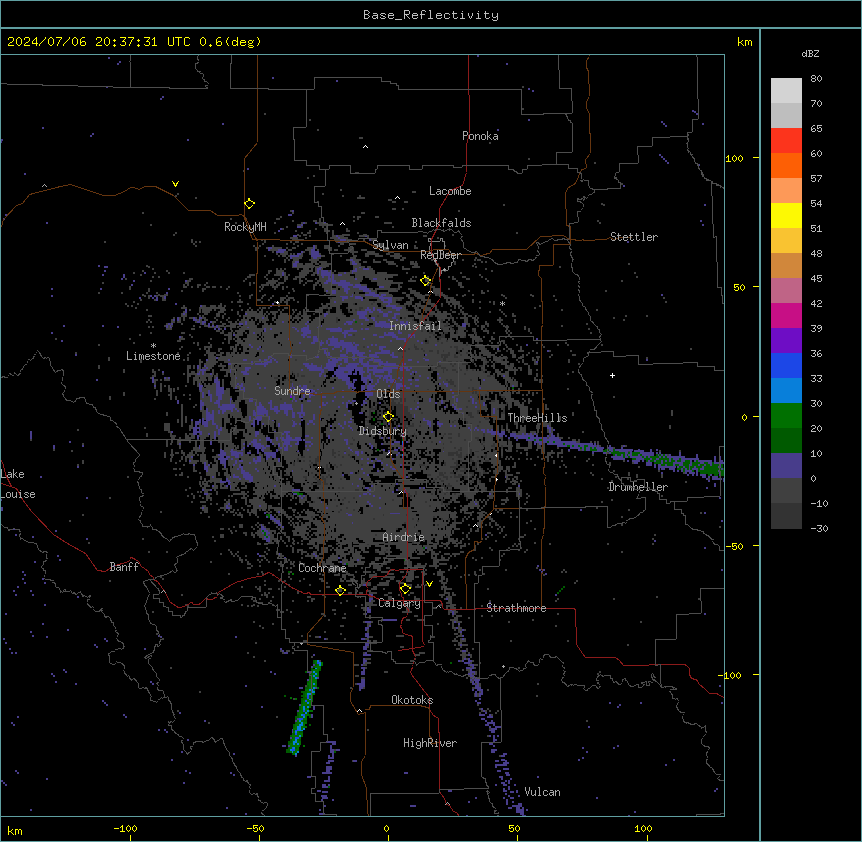This screenshot has width=862, height=842.
Task: Click the Strathmore town label
Action: click(x=516, y=608)
